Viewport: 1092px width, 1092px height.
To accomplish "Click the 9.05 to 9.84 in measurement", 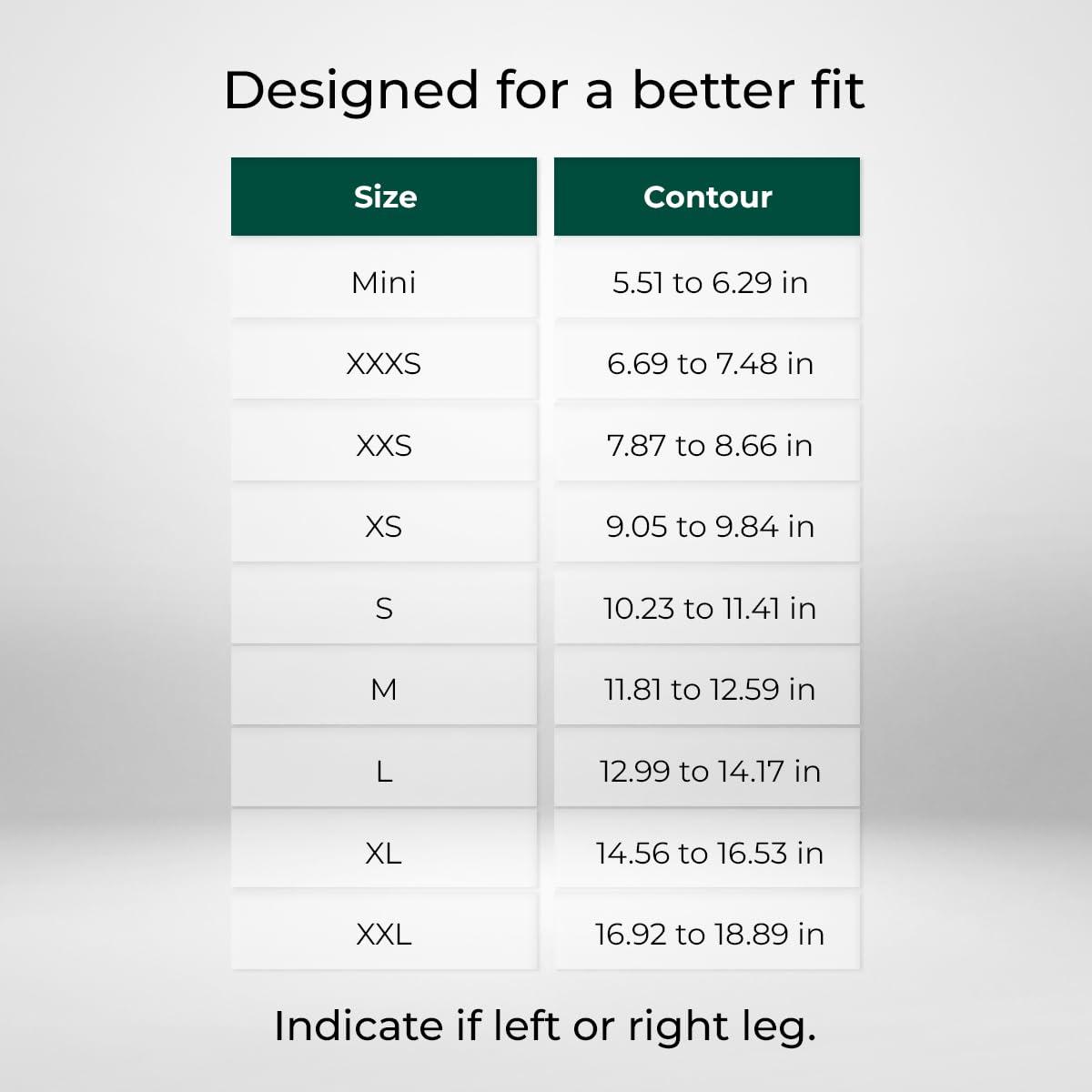I will tap(709, 526).
